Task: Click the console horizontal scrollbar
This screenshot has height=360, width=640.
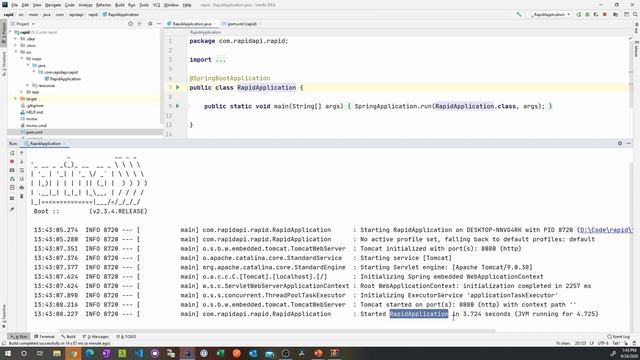Action: (x=278, y=331)
